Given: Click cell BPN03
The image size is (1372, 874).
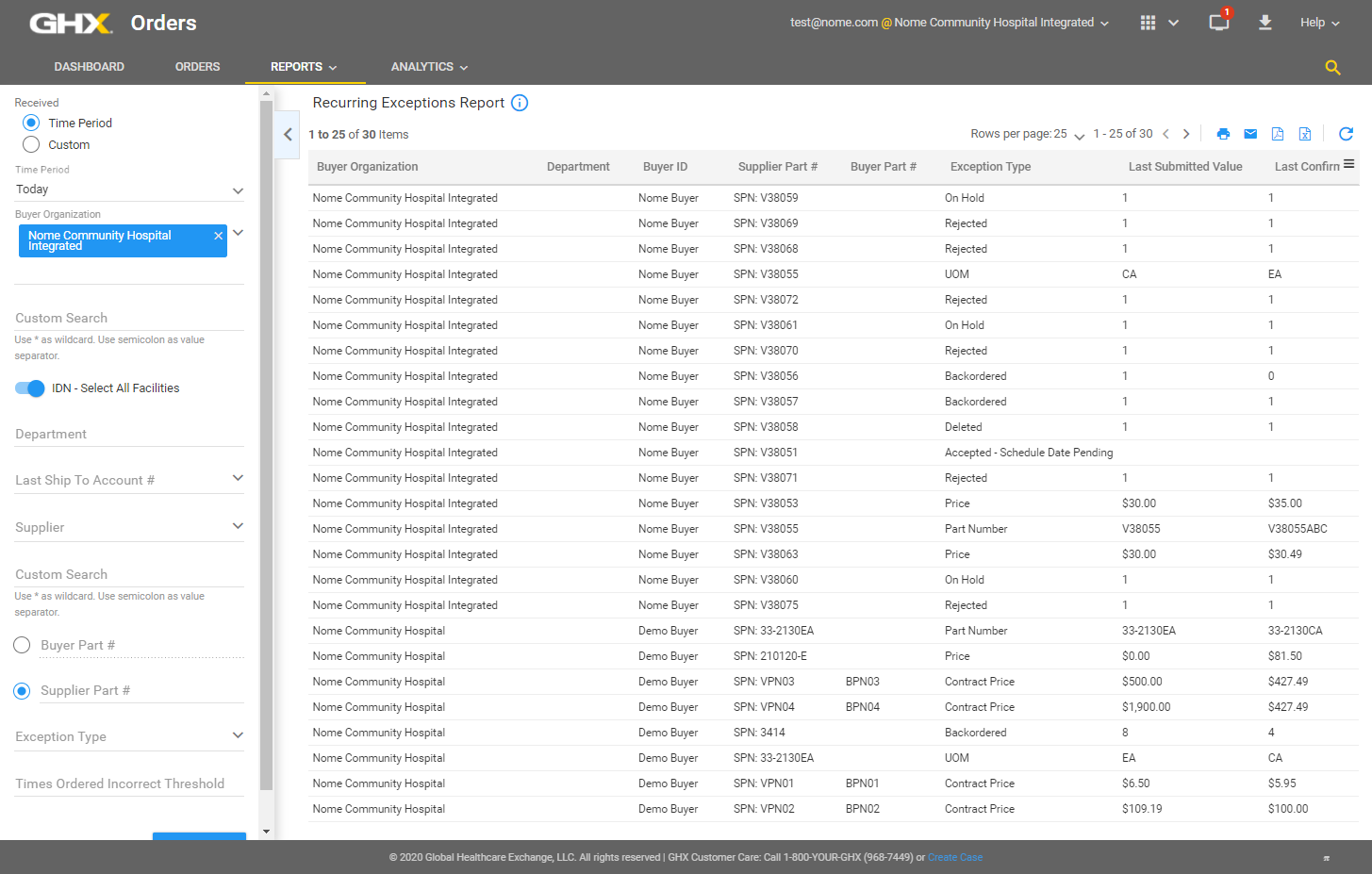Looking at the screenshot, I should click(x=863, y=682).
